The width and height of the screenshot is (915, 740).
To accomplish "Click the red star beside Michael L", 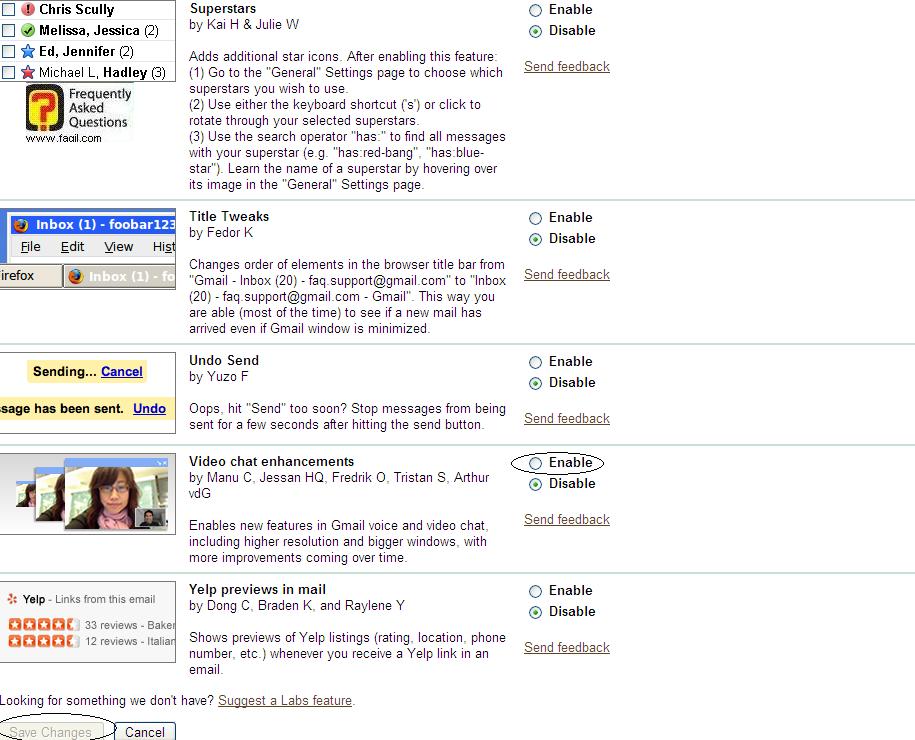I will [28, 73].
